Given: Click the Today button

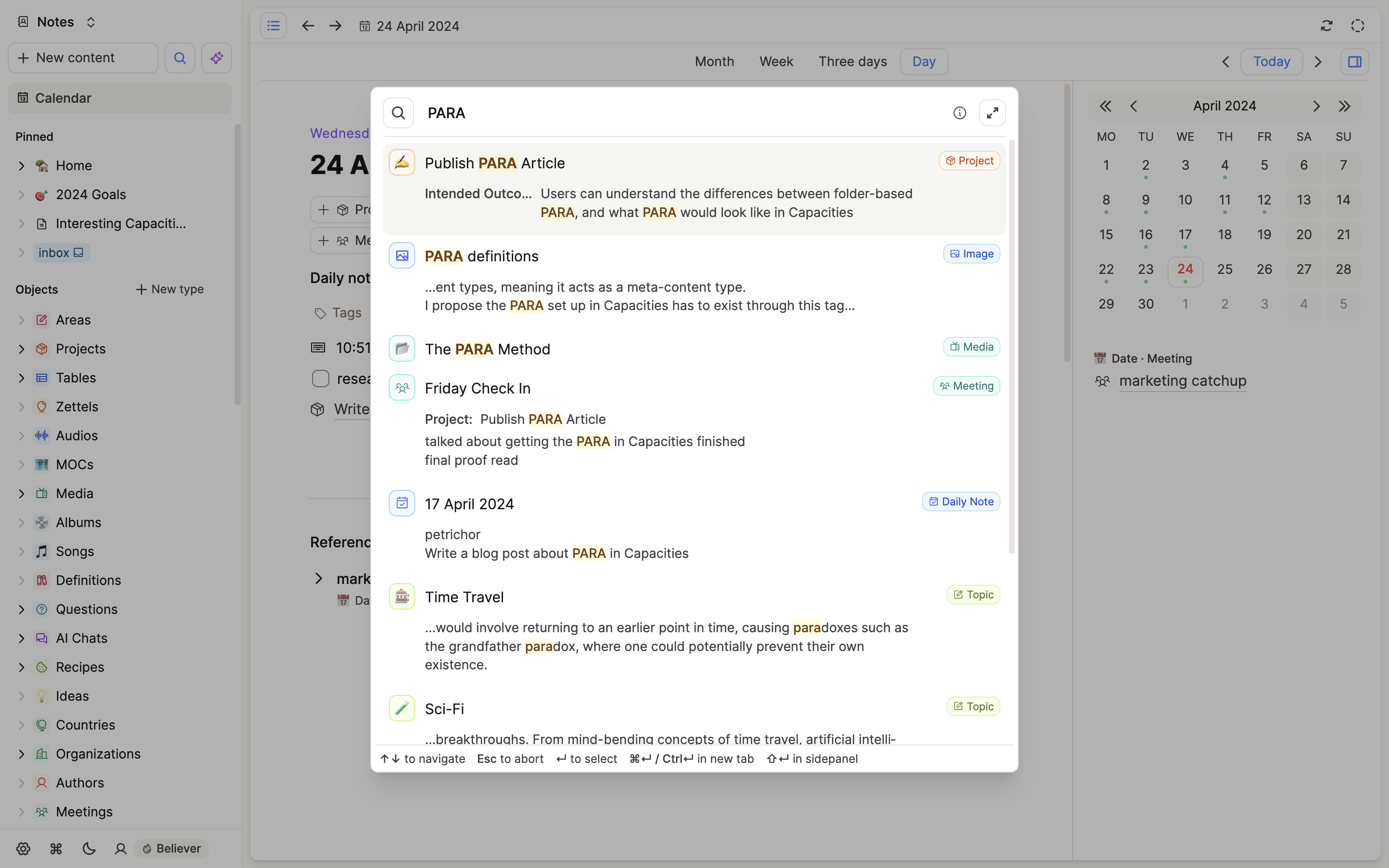Looking at the screenshot, I should click(x=1271, y=61).
